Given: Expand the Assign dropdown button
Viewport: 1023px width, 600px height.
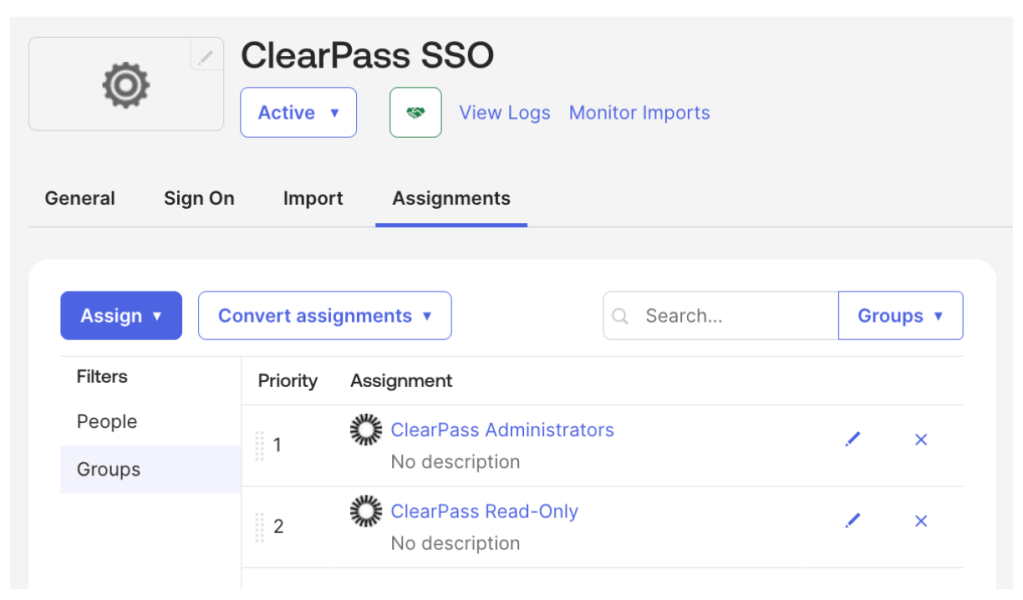Looking at the screenshot, I should 121,316.
